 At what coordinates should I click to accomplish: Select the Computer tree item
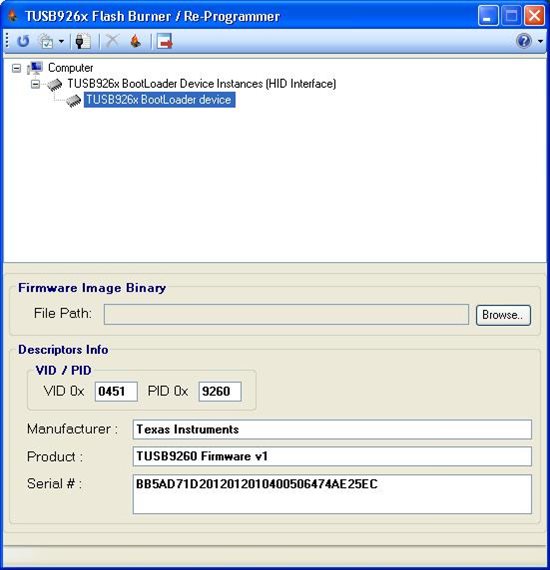[71, 68]
